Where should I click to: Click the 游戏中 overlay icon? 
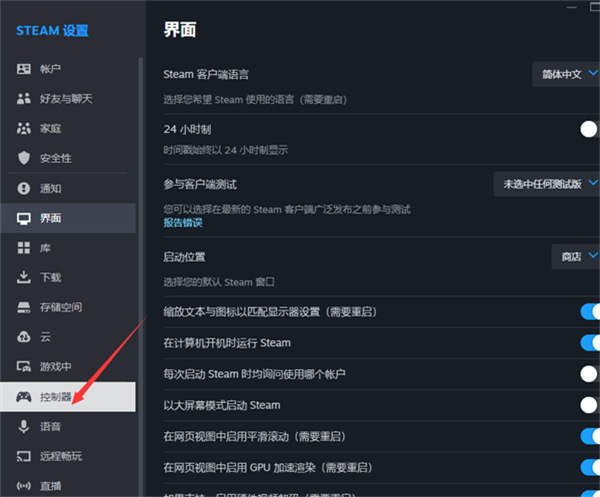pyautogui.click(x=24, y=367)
